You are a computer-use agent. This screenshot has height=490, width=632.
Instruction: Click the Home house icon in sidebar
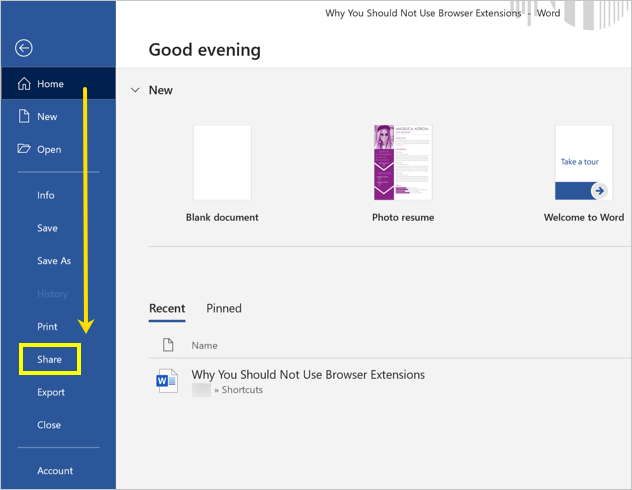click(x=24, y=84)
